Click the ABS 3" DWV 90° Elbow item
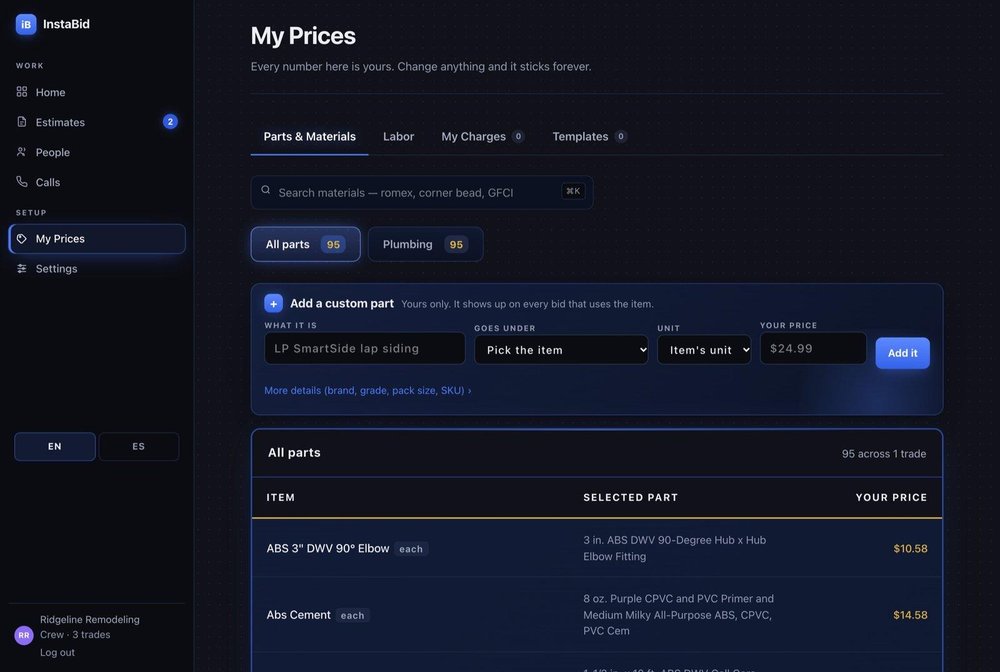Image resolution: width=1000 pixels, height=672 pixels. click(328, 548)
